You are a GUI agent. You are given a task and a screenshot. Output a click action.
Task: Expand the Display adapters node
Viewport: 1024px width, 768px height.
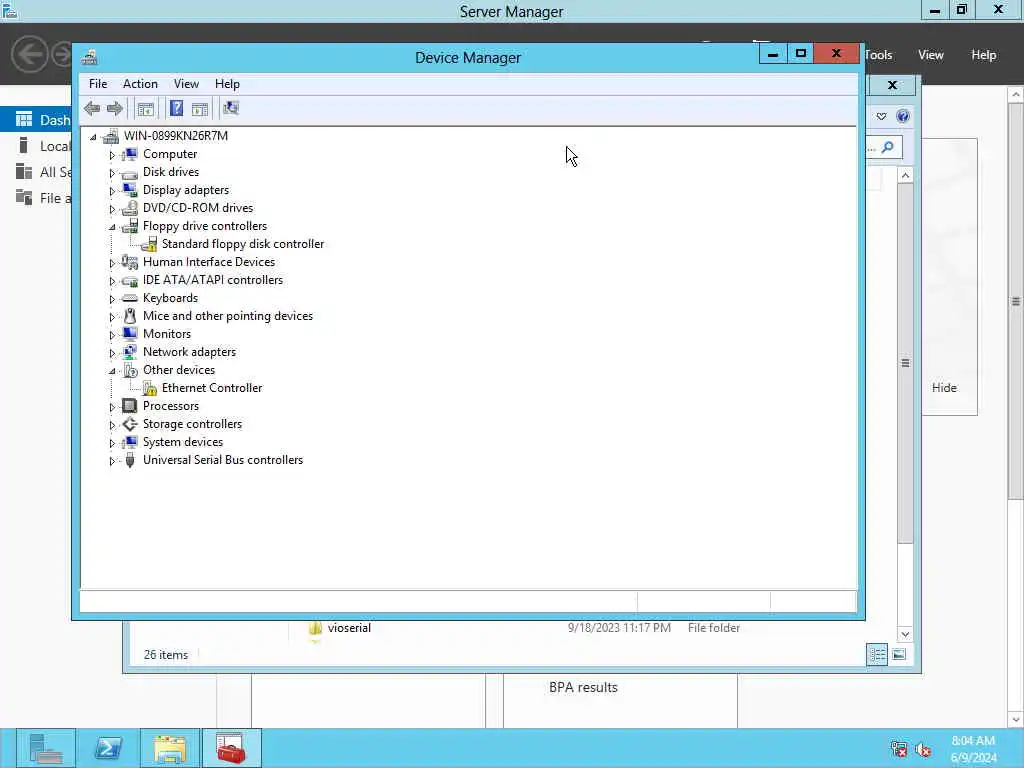[x=112, y=191]
